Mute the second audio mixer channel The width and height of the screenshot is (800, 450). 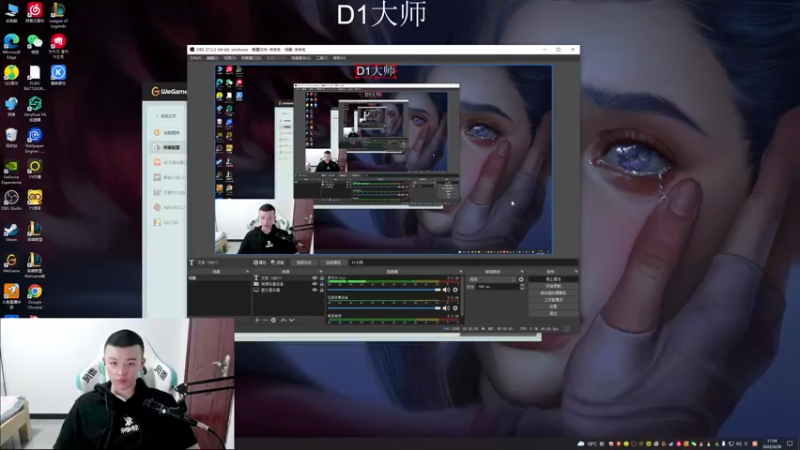point(446,308)
